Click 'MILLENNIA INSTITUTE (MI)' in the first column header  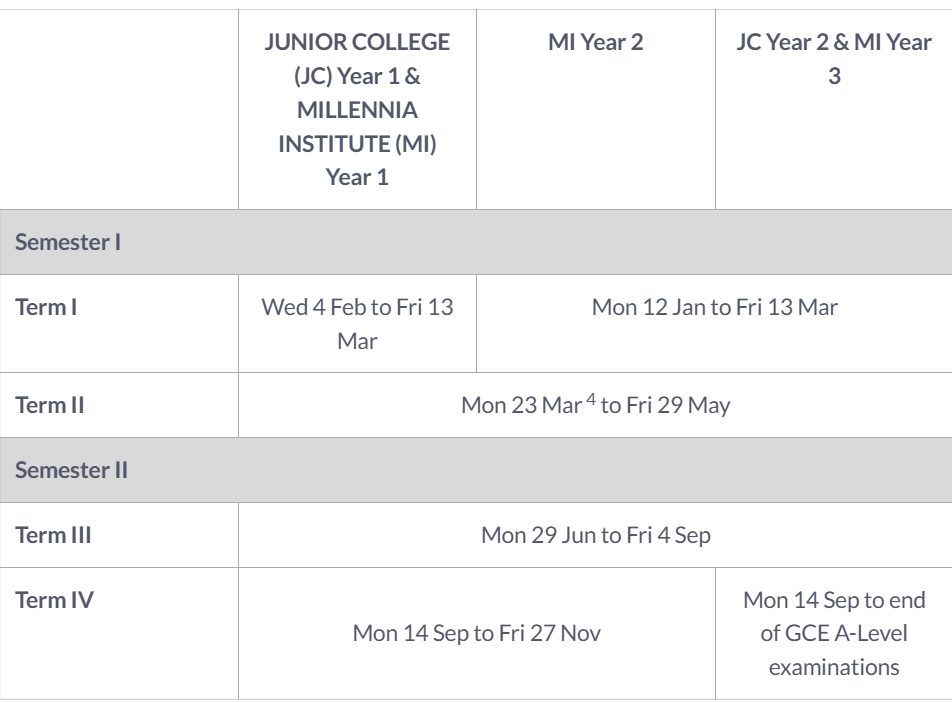(x=357, y=125)
